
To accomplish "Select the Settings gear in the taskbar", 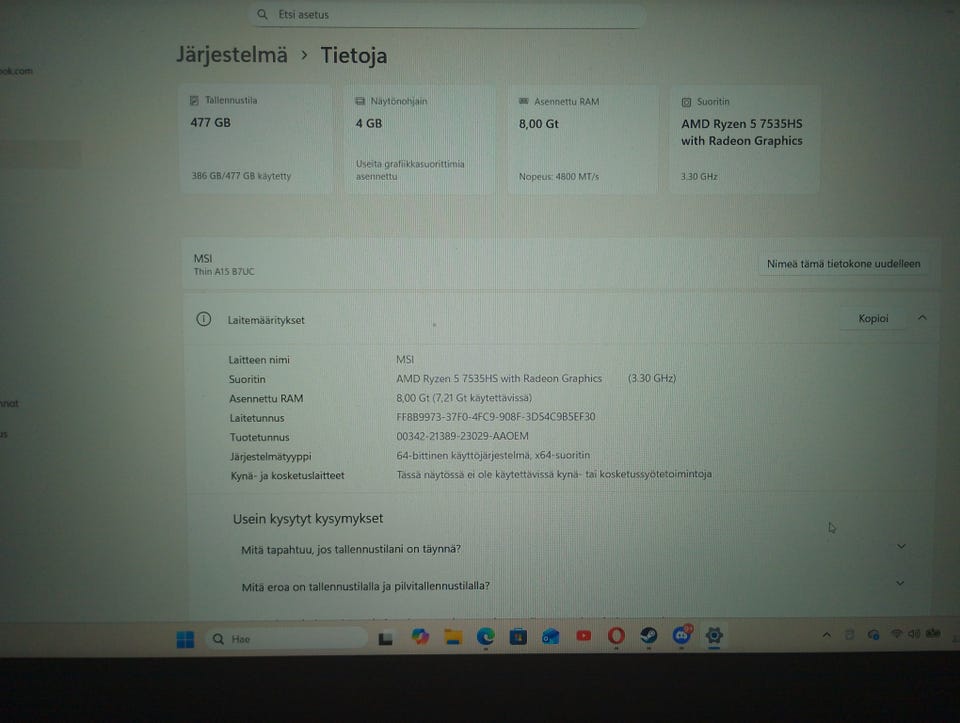I will (x=714, y=635).
